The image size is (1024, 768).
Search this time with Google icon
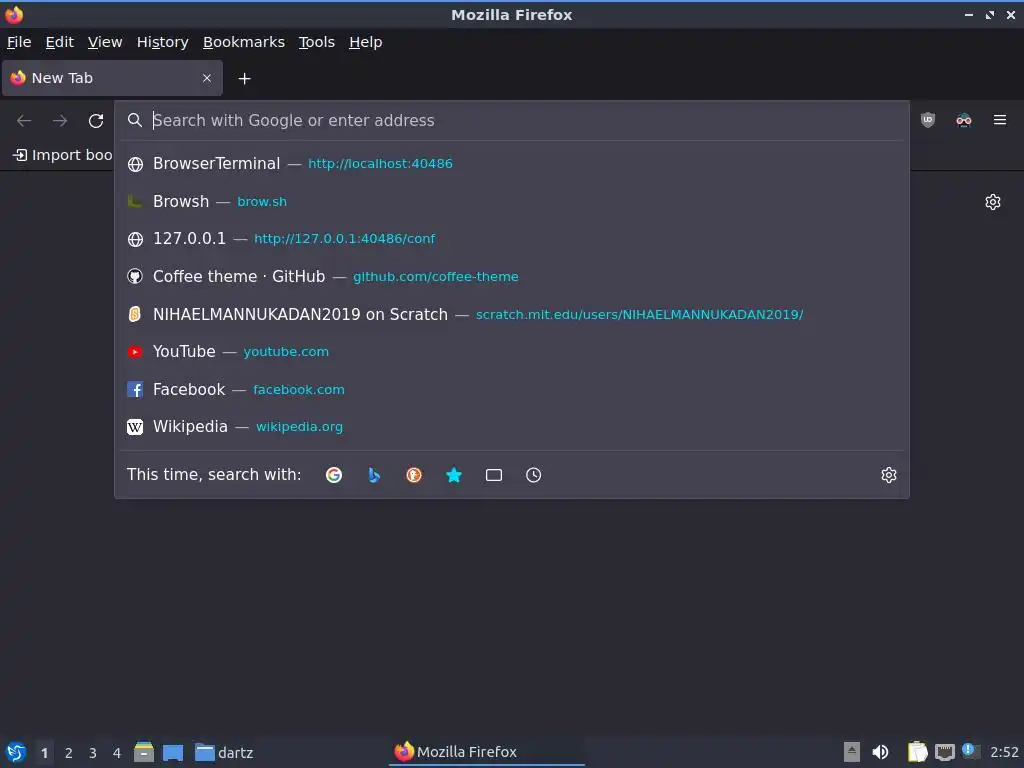[x=334, y=475]
